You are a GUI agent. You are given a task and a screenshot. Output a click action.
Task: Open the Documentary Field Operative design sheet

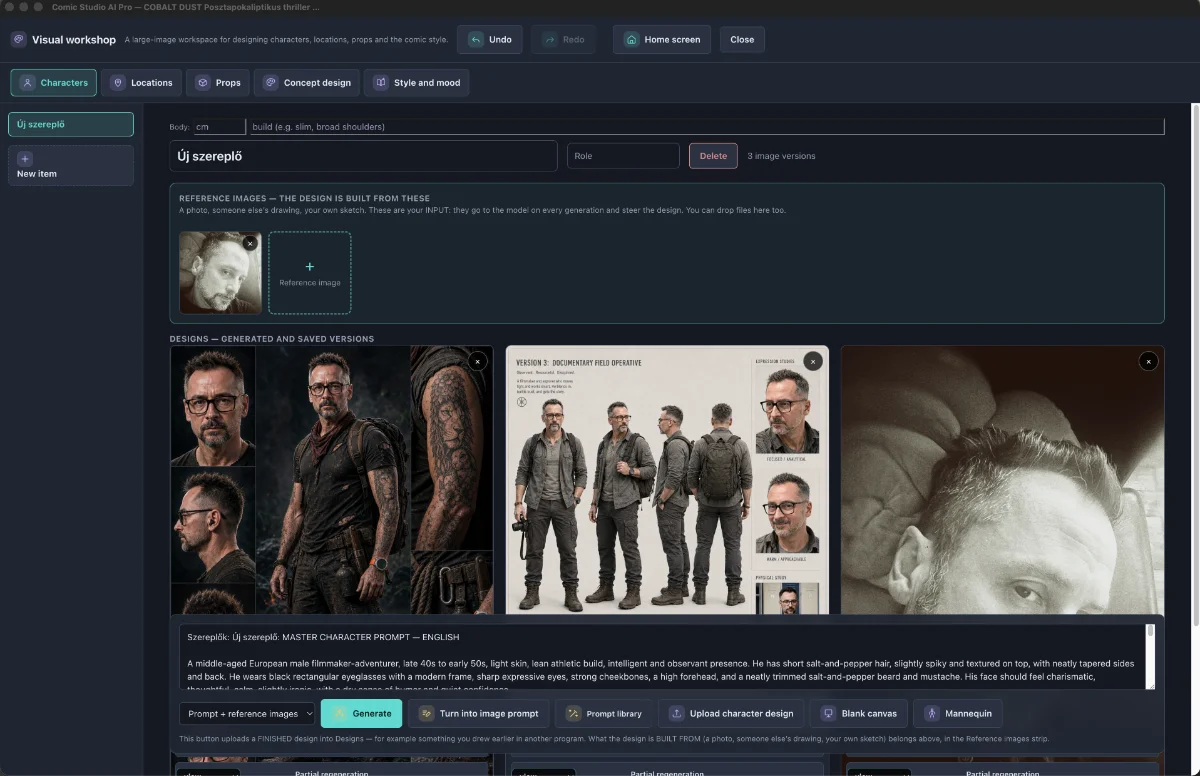(x=667, y=480)
